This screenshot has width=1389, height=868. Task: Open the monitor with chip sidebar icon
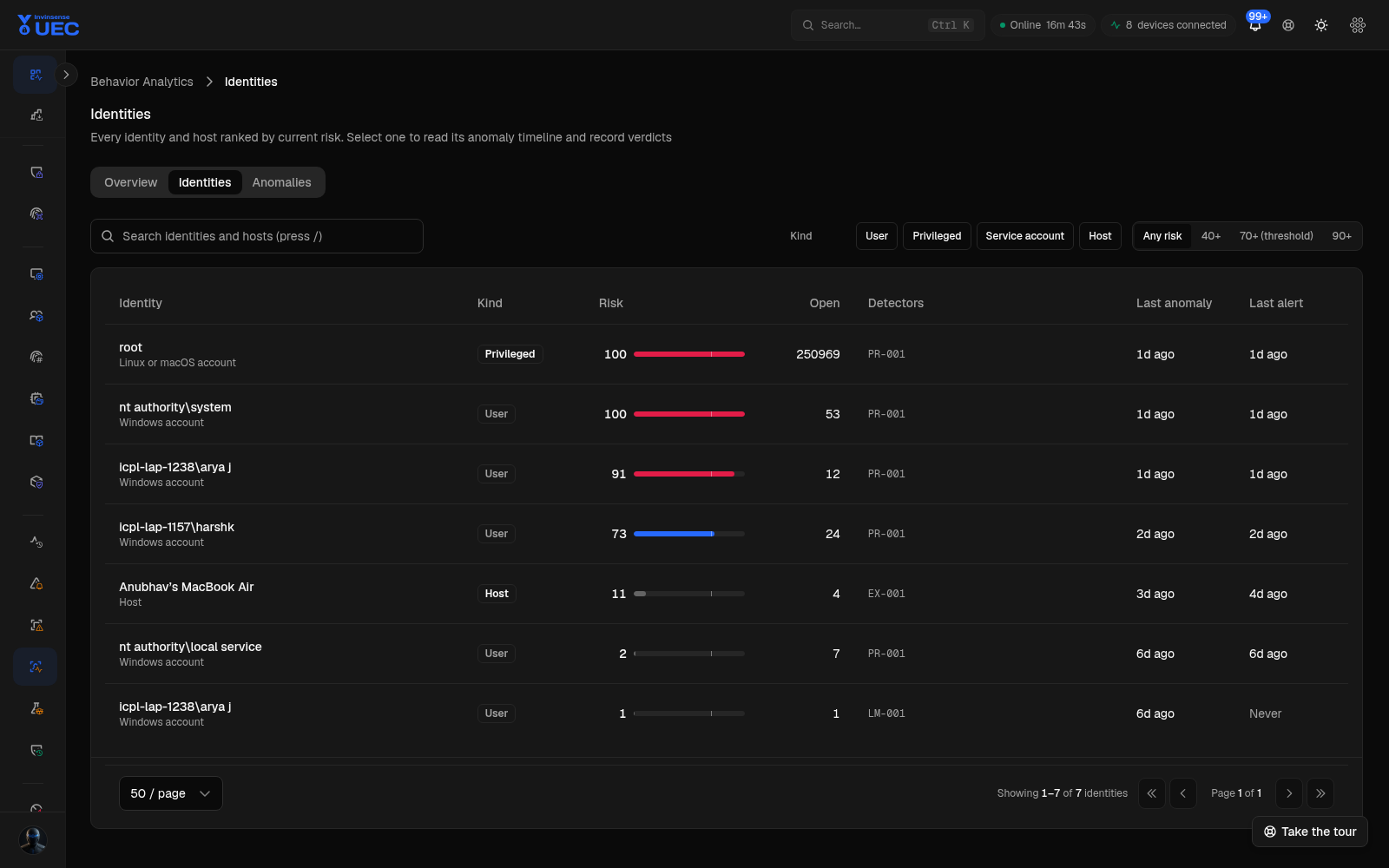(36, 274)
